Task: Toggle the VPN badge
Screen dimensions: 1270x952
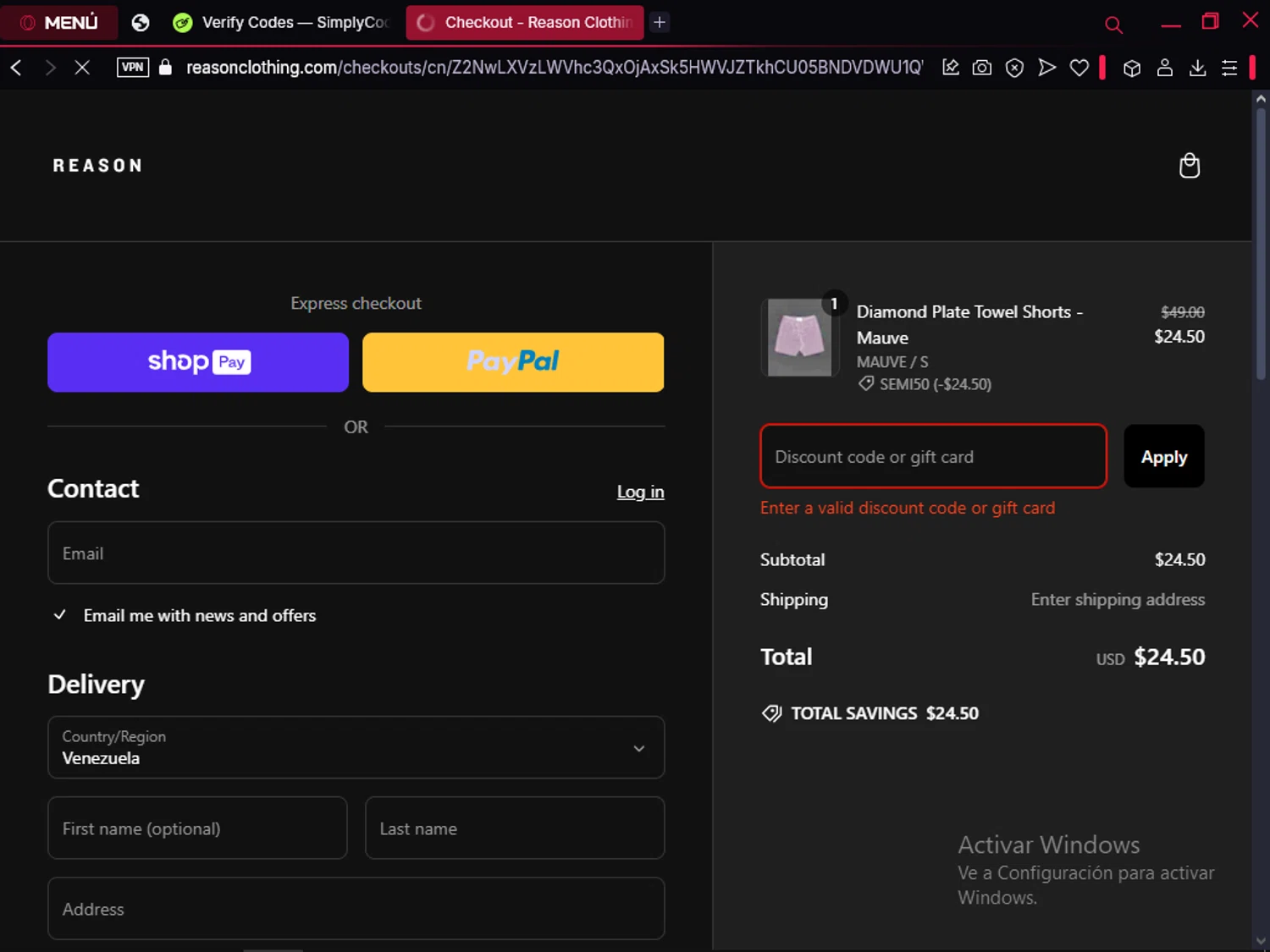Action: [x=133, y=68]
